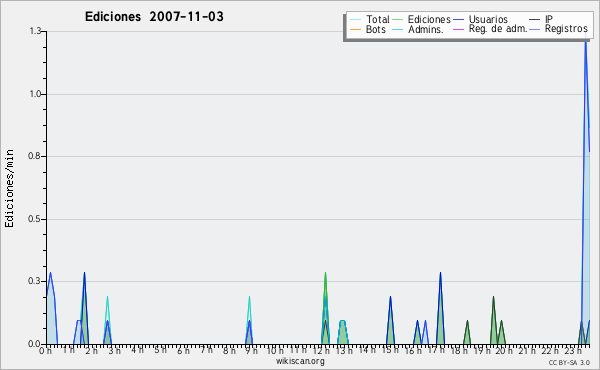This screenshot has width=600, height=370.
Task: Click the Bots orange legend line
Action: 355,29
